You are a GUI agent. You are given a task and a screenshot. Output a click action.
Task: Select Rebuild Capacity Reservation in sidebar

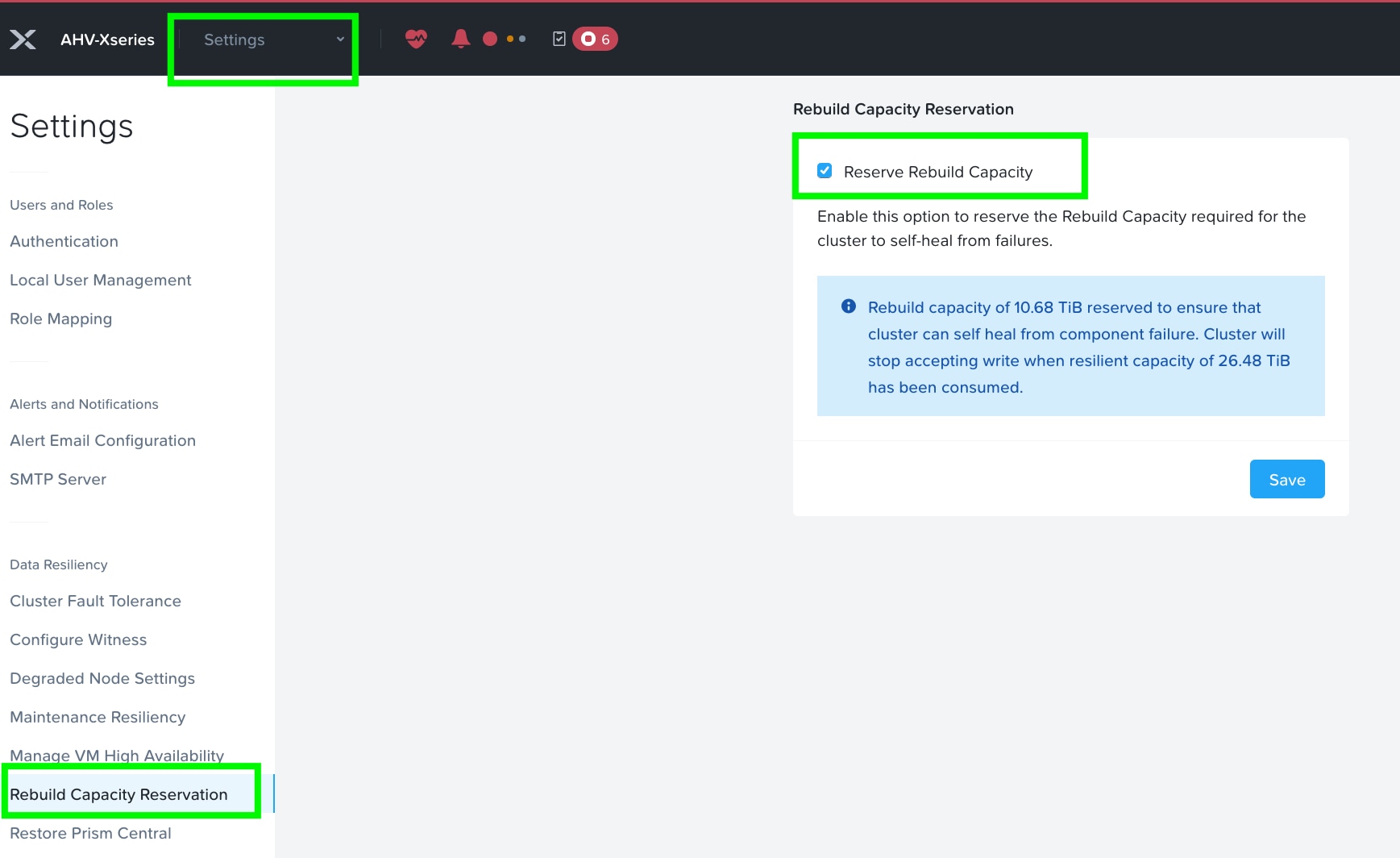coord(118,794)
